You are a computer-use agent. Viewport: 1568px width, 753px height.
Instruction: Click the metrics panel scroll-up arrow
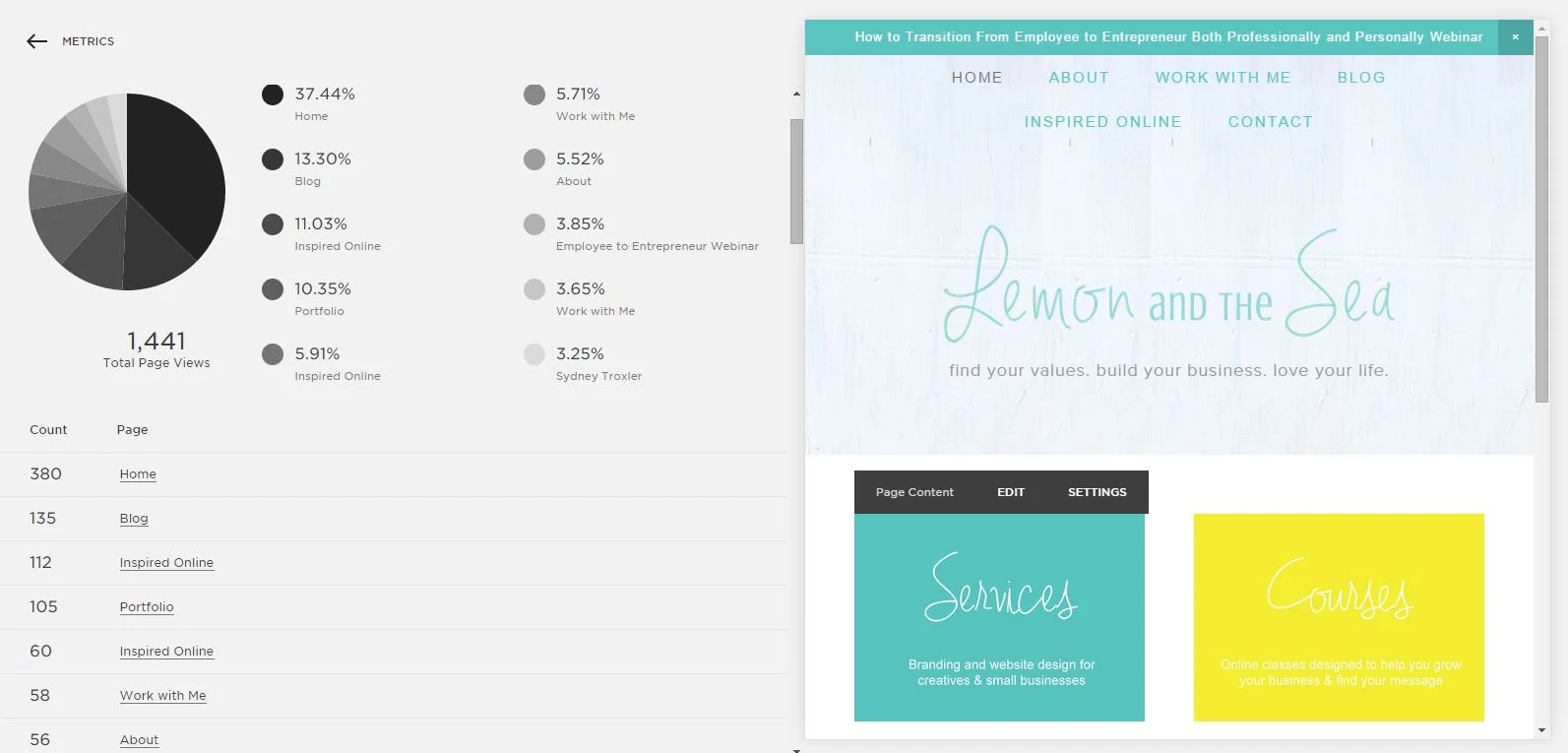coord(796,94)
